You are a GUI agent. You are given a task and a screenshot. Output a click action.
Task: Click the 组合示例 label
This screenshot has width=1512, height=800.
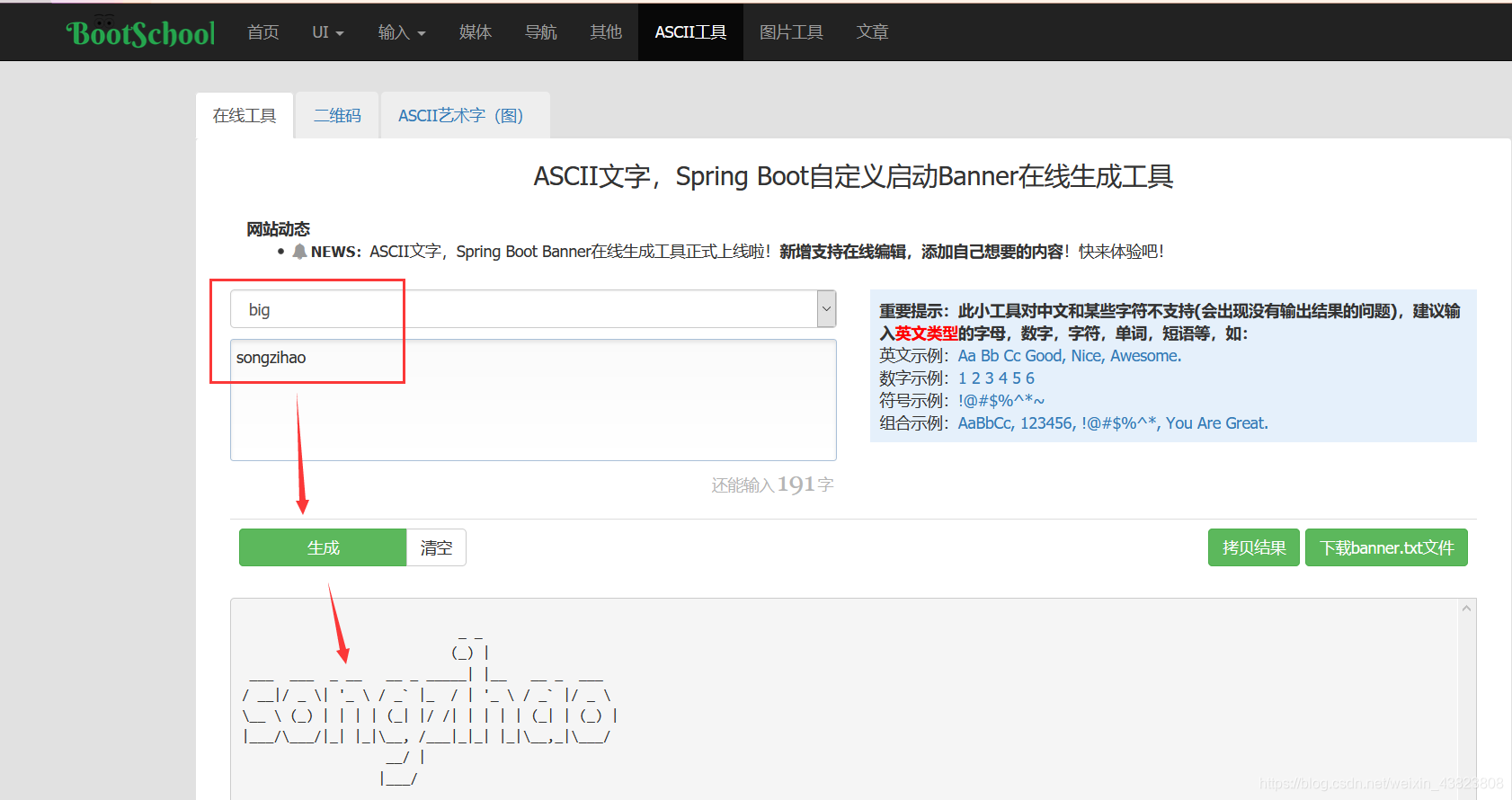pyautogui.click(x=914, y=423)
